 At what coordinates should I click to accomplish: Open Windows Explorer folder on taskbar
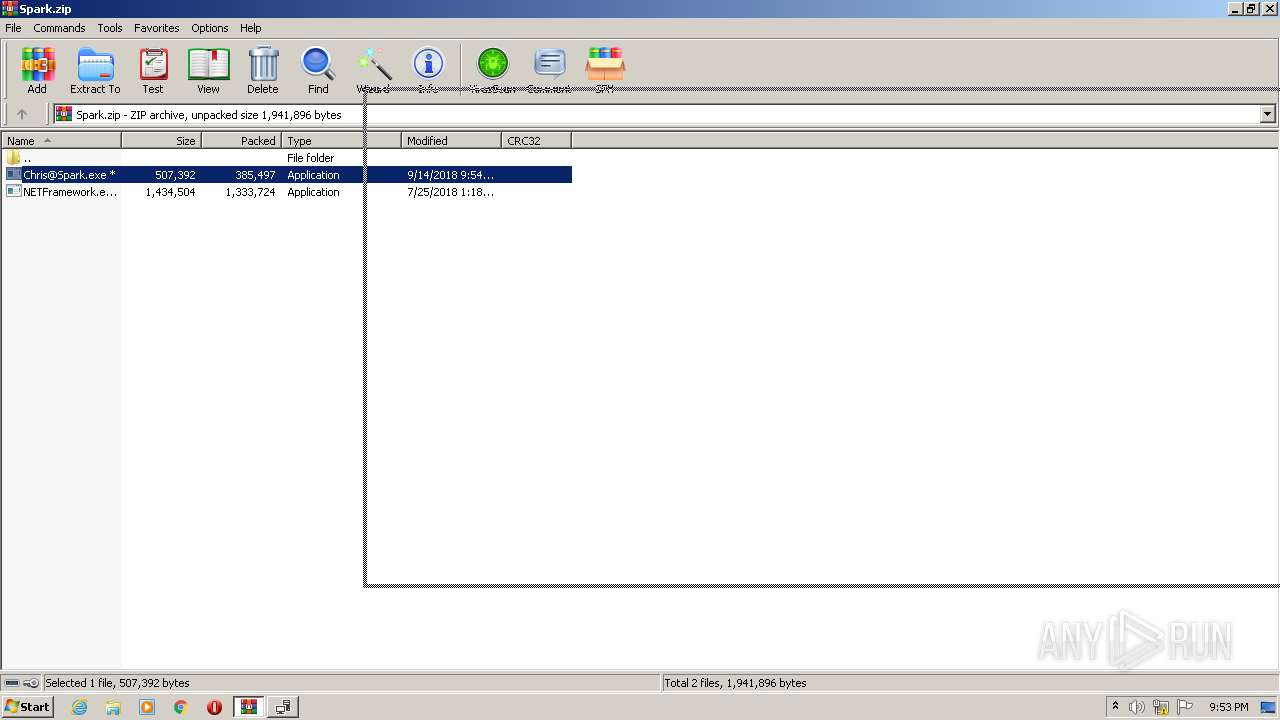tap(113, 707)
